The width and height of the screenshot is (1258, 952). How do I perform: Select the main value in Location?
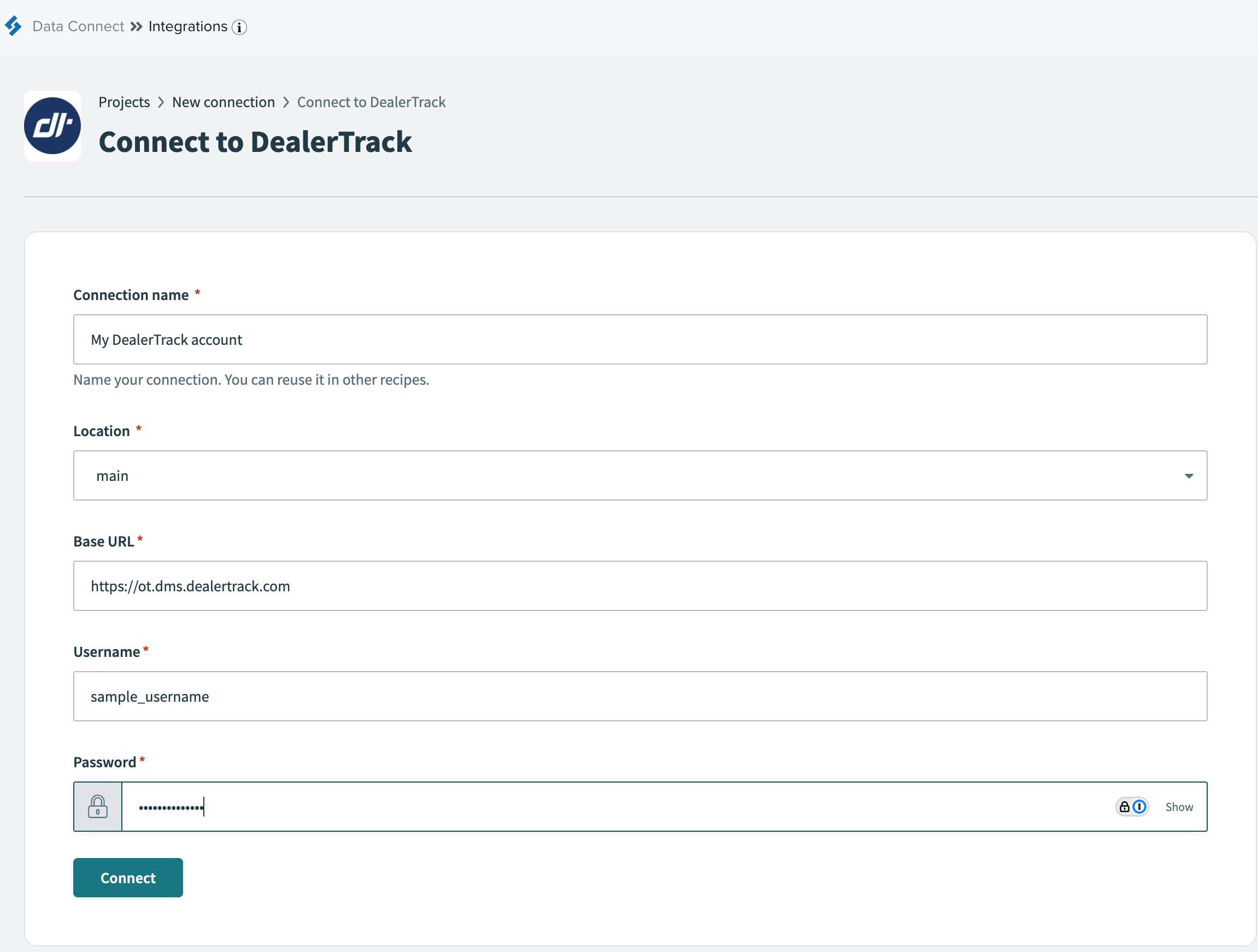pos(113,476)
